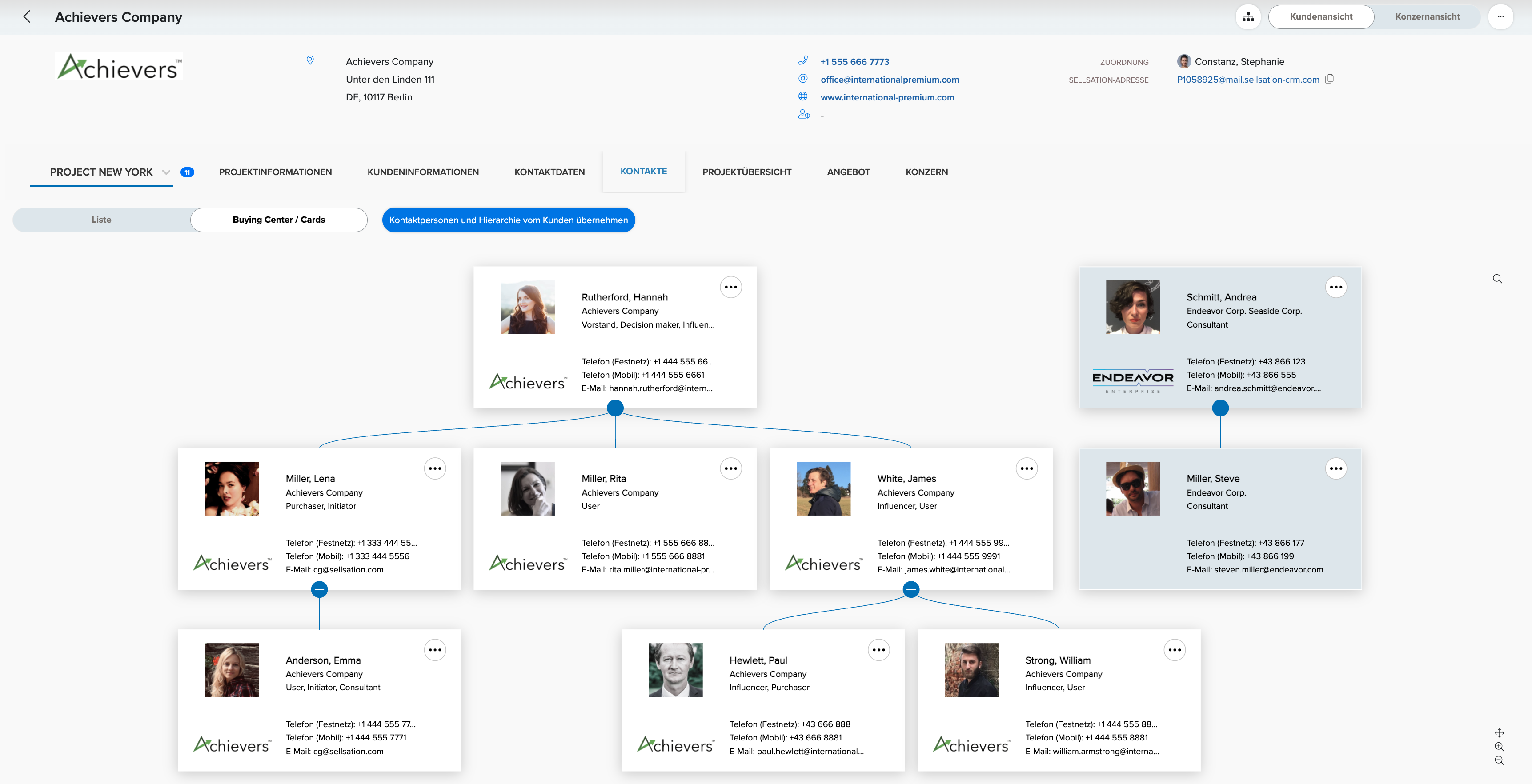This screenshot has width=1532, height=784.
Task: Click the move/pan chart icon
Action: coord(1499,733)
